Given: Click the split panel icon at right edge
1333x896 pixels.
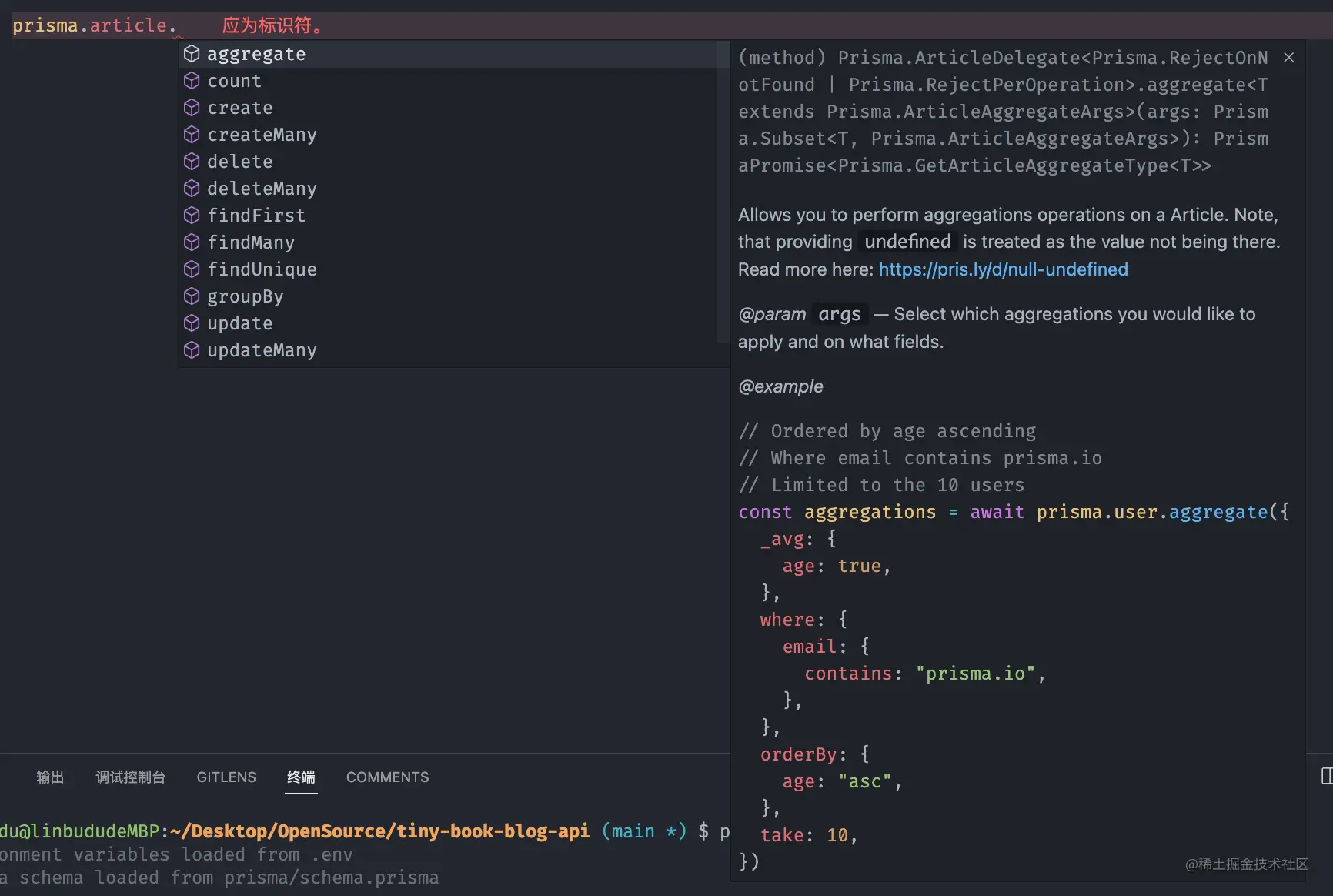Looking at the screenshot, I should (x=1326, y=776).
